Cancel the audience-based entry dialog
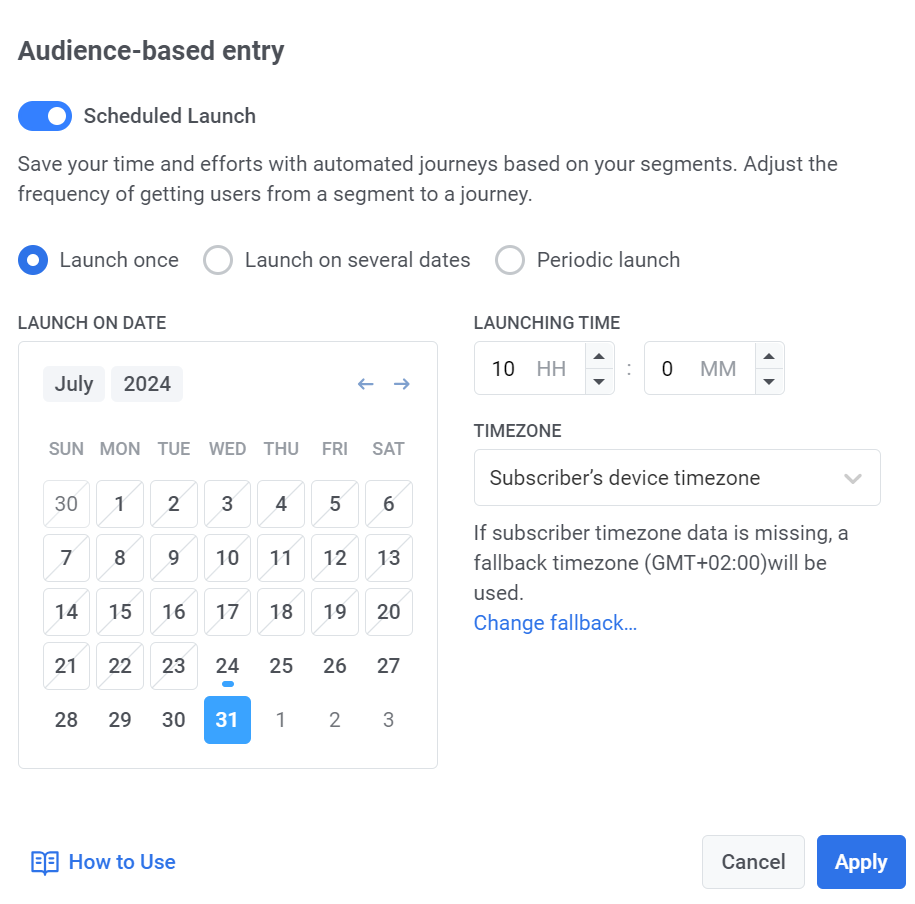The height and width of the screenshot is (904, 915). [x=753, y=862]
